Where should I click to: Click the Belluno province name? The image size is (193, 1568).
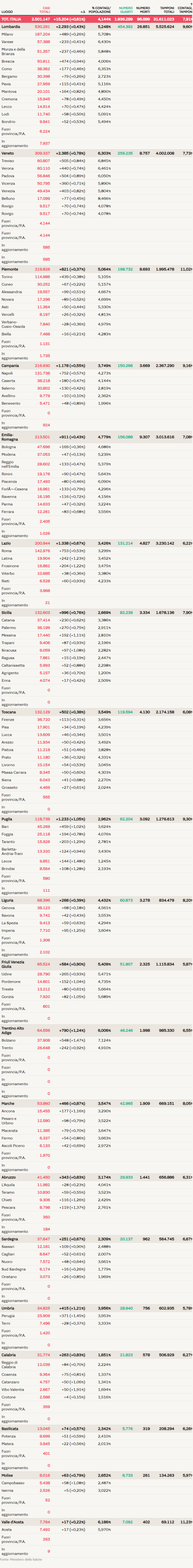point(8,198)
